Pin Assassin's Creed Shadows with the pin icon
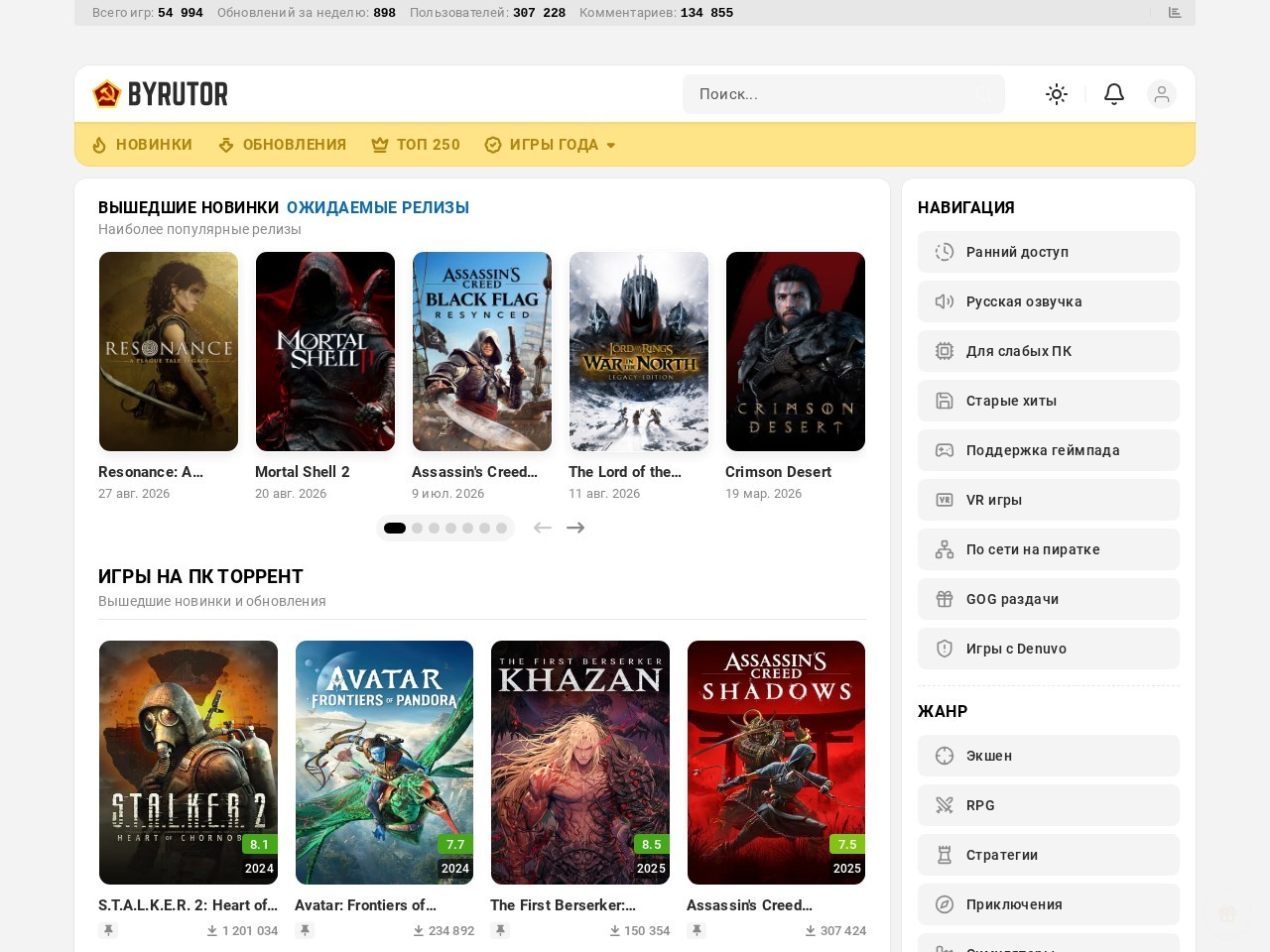 coord(698,930)
